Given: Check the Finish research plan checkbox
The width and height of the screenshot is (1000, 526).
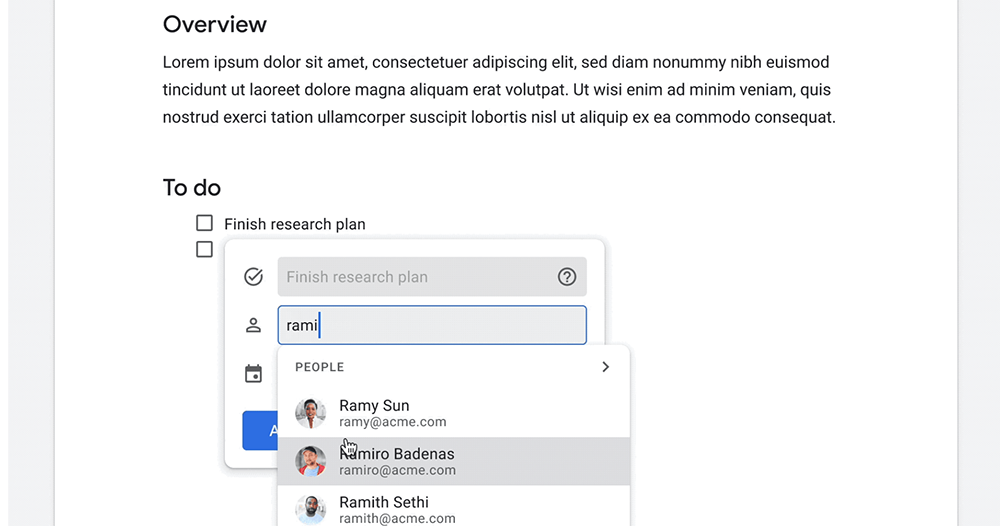Looking at the screenshot, I should click(204, 223).
